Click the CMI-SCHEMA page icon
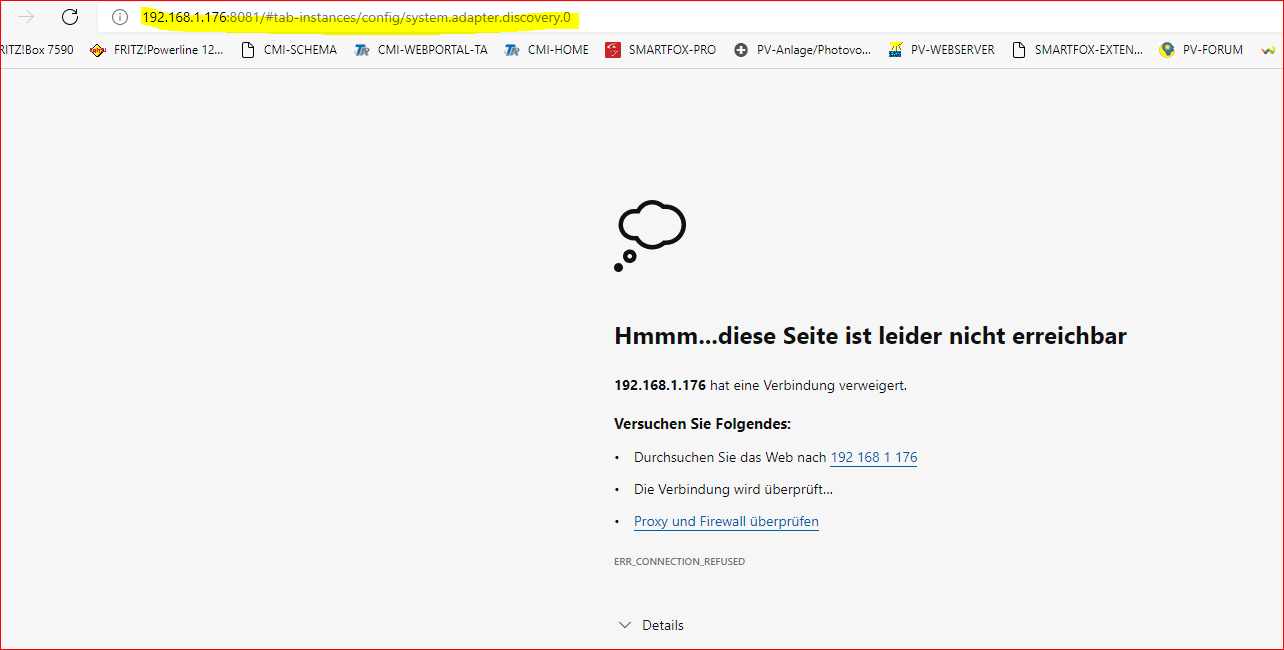The width and height of the screenshot is (1284, 650). (249, 50)
